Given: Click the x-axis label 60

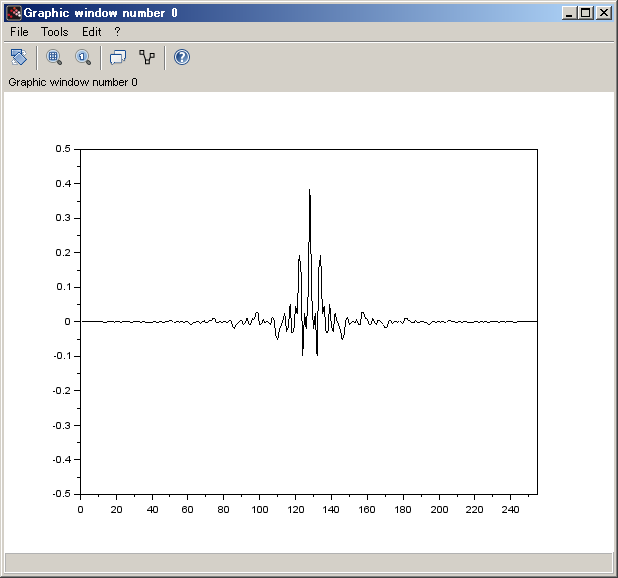Looking at the screenshot, I should pyautogui.click(x=187, y=509).
